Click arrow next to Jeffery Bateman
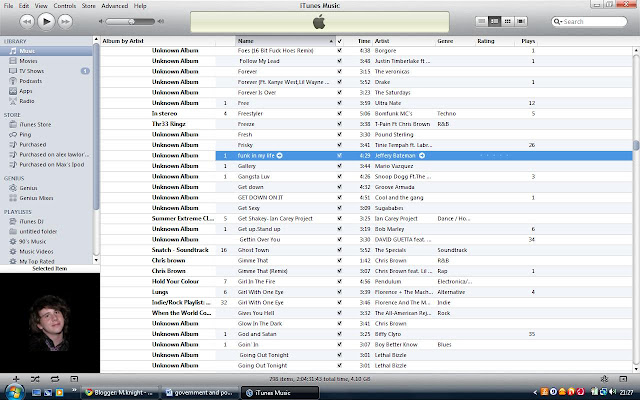Screen dimensions: 640x400 [x=422, y=156]
